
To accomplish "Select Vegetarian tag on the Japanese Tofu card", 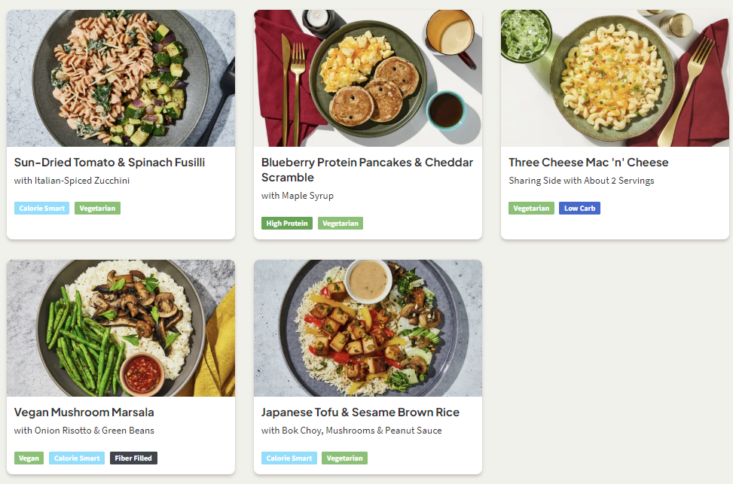I will (344, 458).
